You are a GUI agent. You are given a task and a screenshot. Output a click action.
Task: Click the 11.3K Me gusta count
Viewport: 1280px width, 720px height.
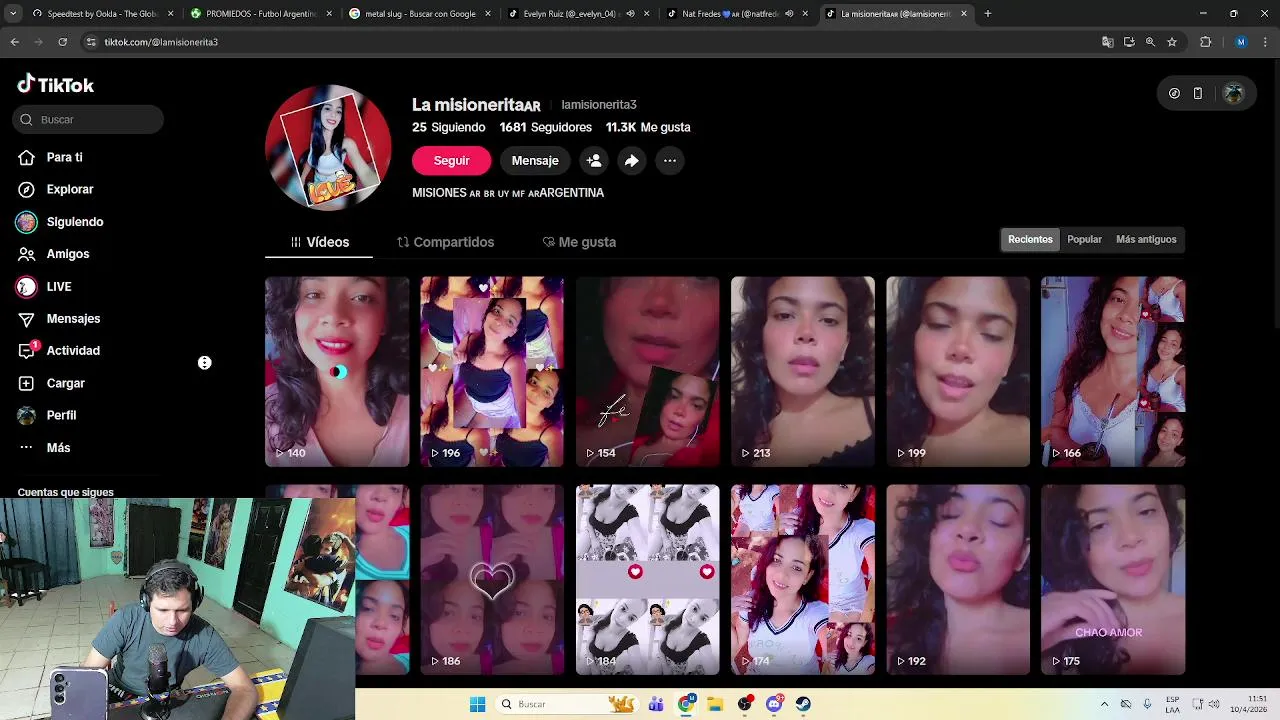[x=648, y=127]
